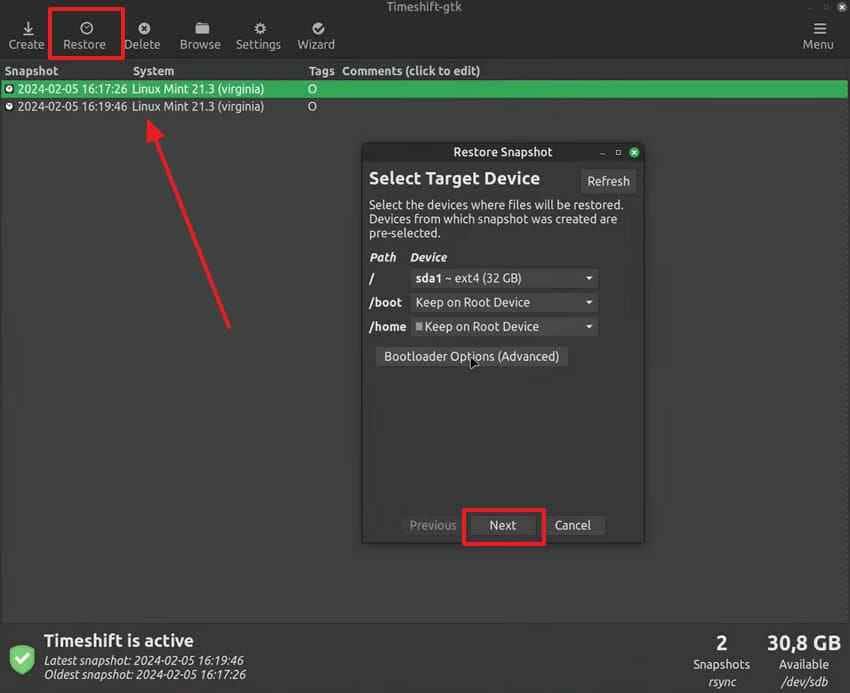This screenshot has height=693, width=850.
Task: Select highlighted snapshot 2024-02-05 16:17:26
Action: click(x=424, y=89)
